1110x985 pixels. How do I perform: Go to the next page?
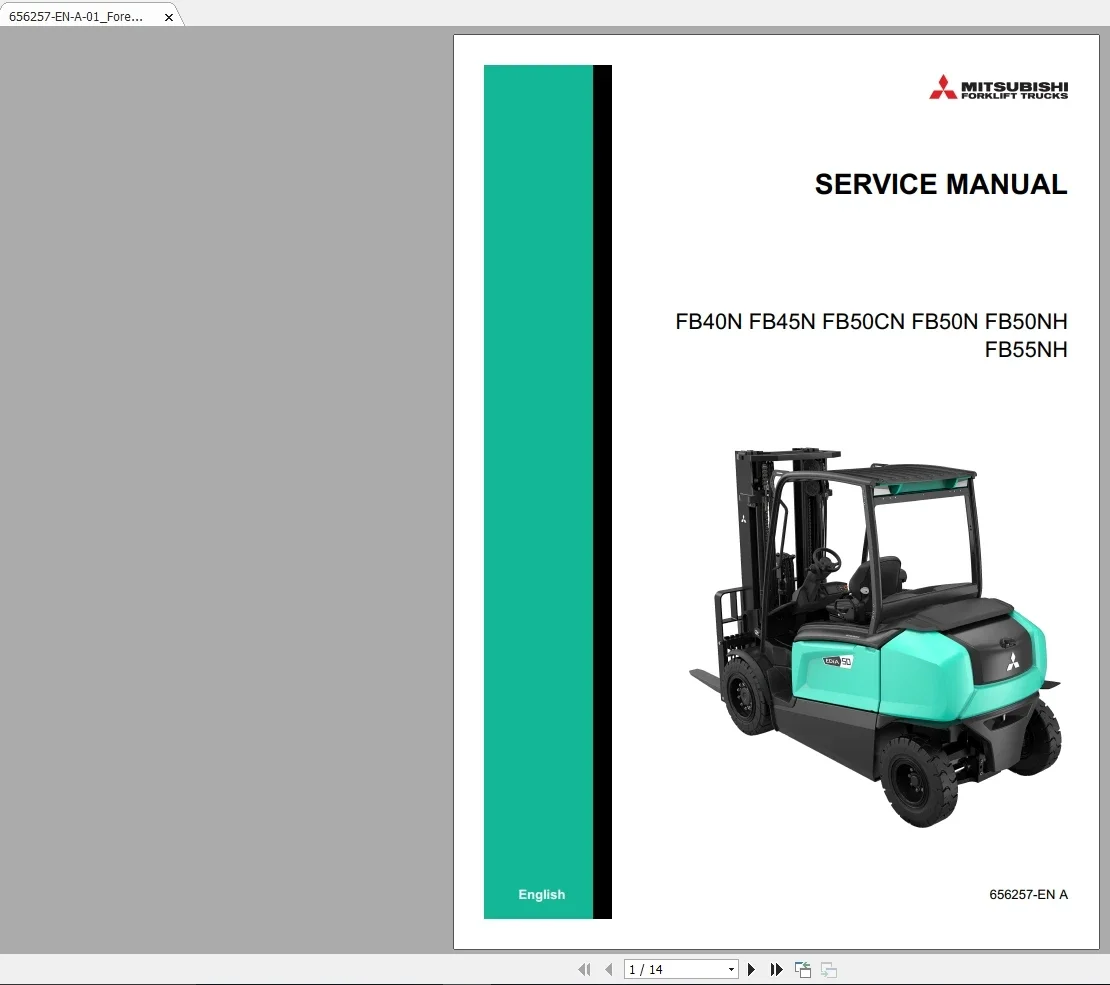click(x=751, y=969)
